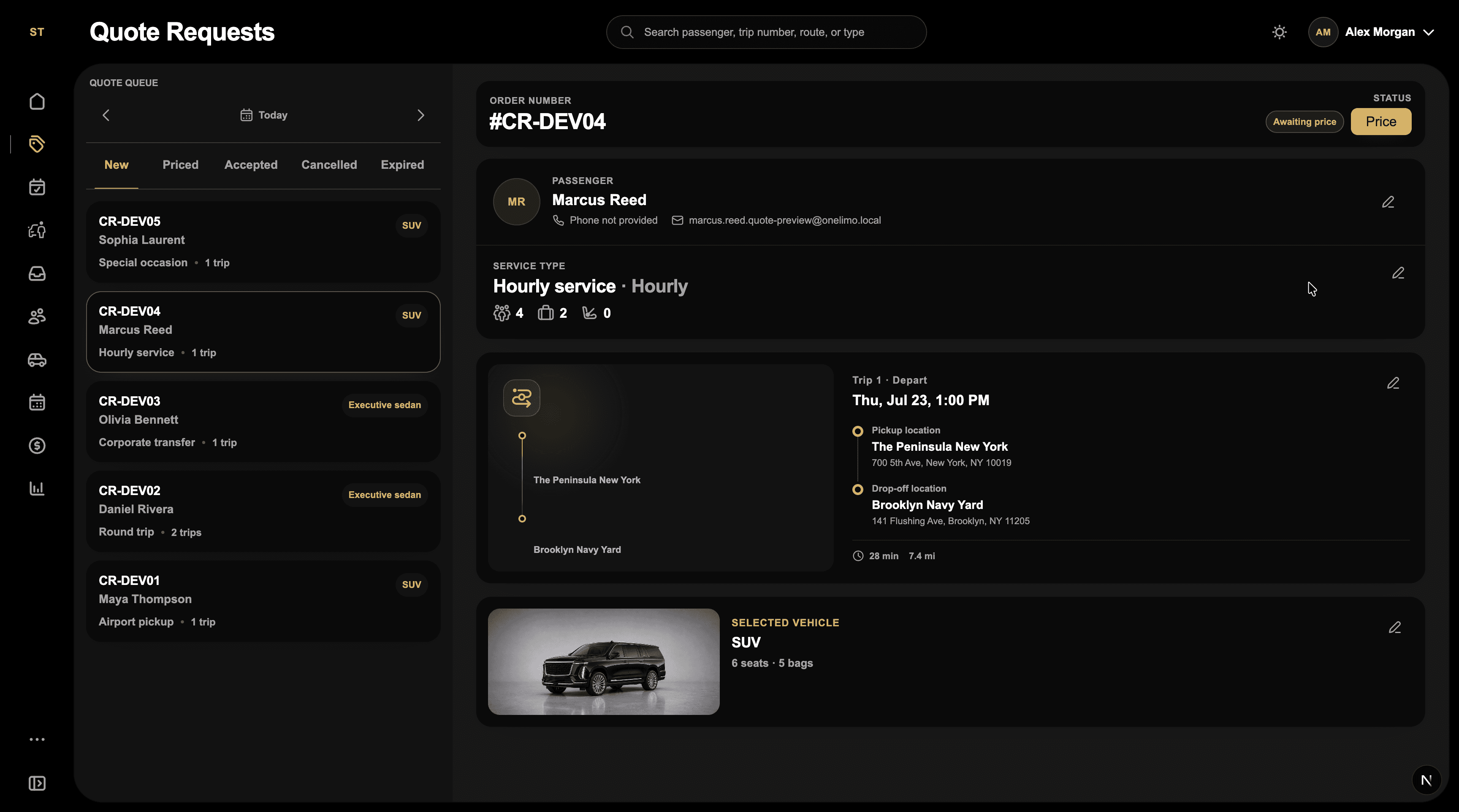Select the New tab
This screenshot has width=1459, height=812.
(x=116, y=165)
